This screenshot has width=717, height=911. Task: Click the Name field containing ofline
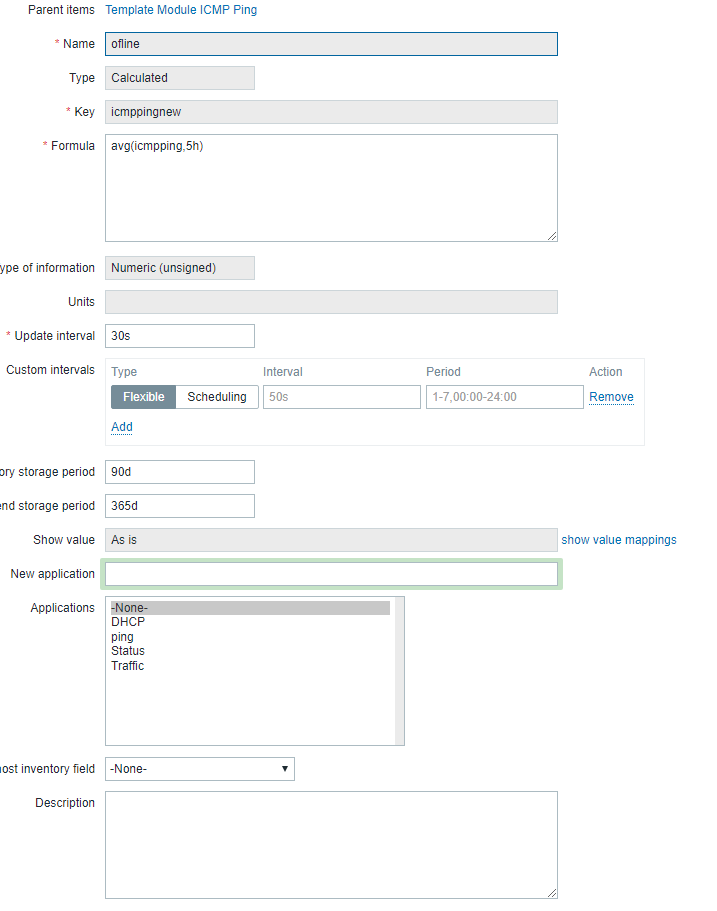click(330, 44)
